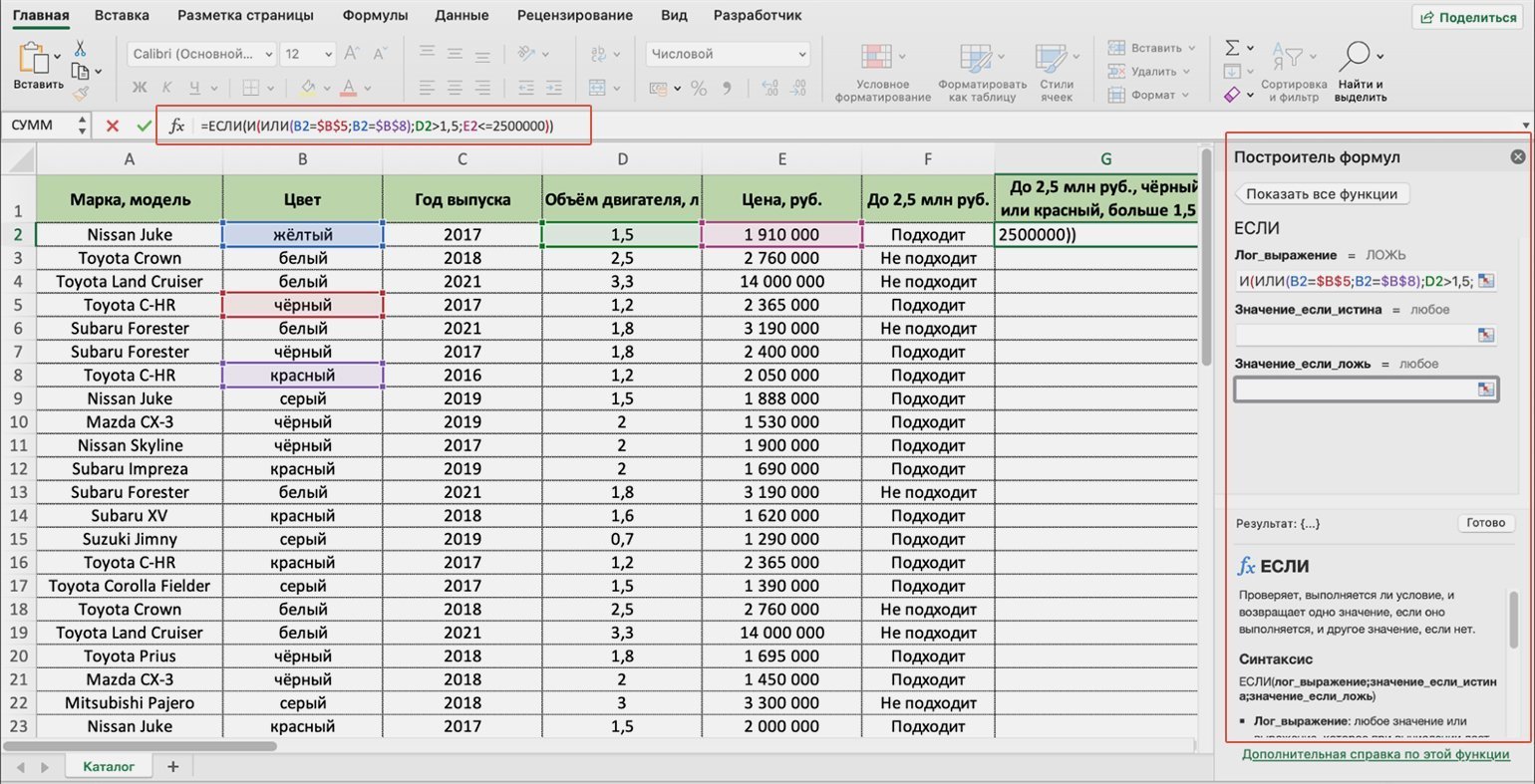
Task: Toggle bold formatting (Ж)
Action: 140,89
